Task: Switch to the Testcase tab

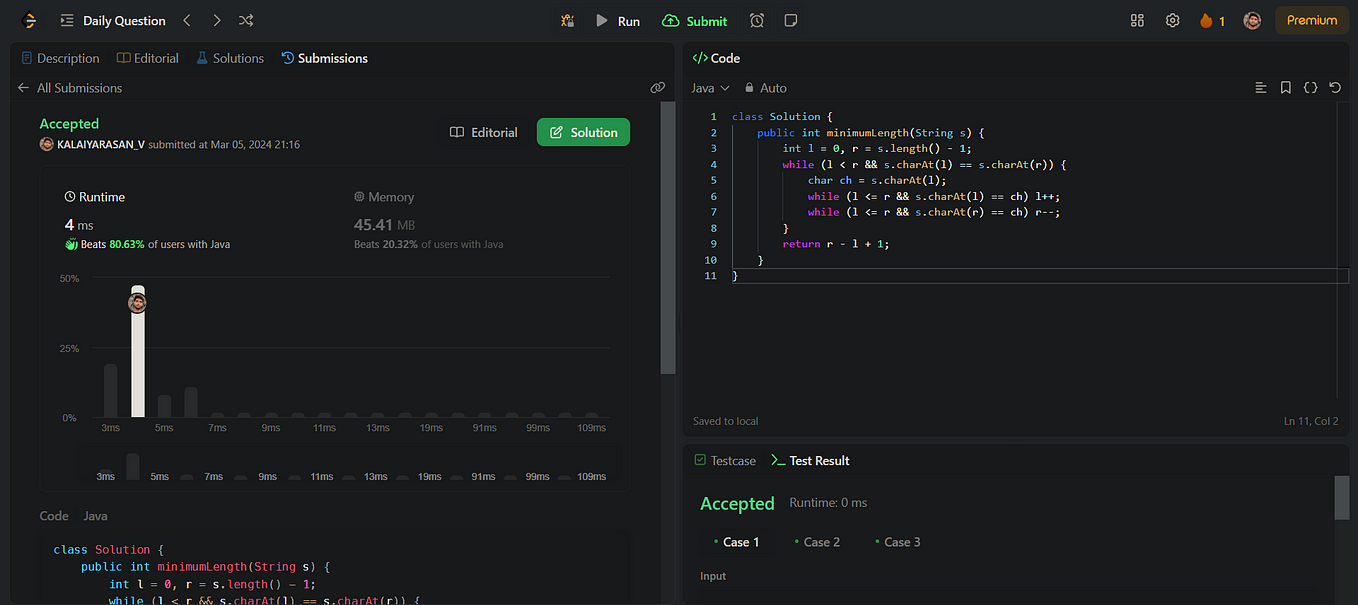Action: click(x=725, y=460)
